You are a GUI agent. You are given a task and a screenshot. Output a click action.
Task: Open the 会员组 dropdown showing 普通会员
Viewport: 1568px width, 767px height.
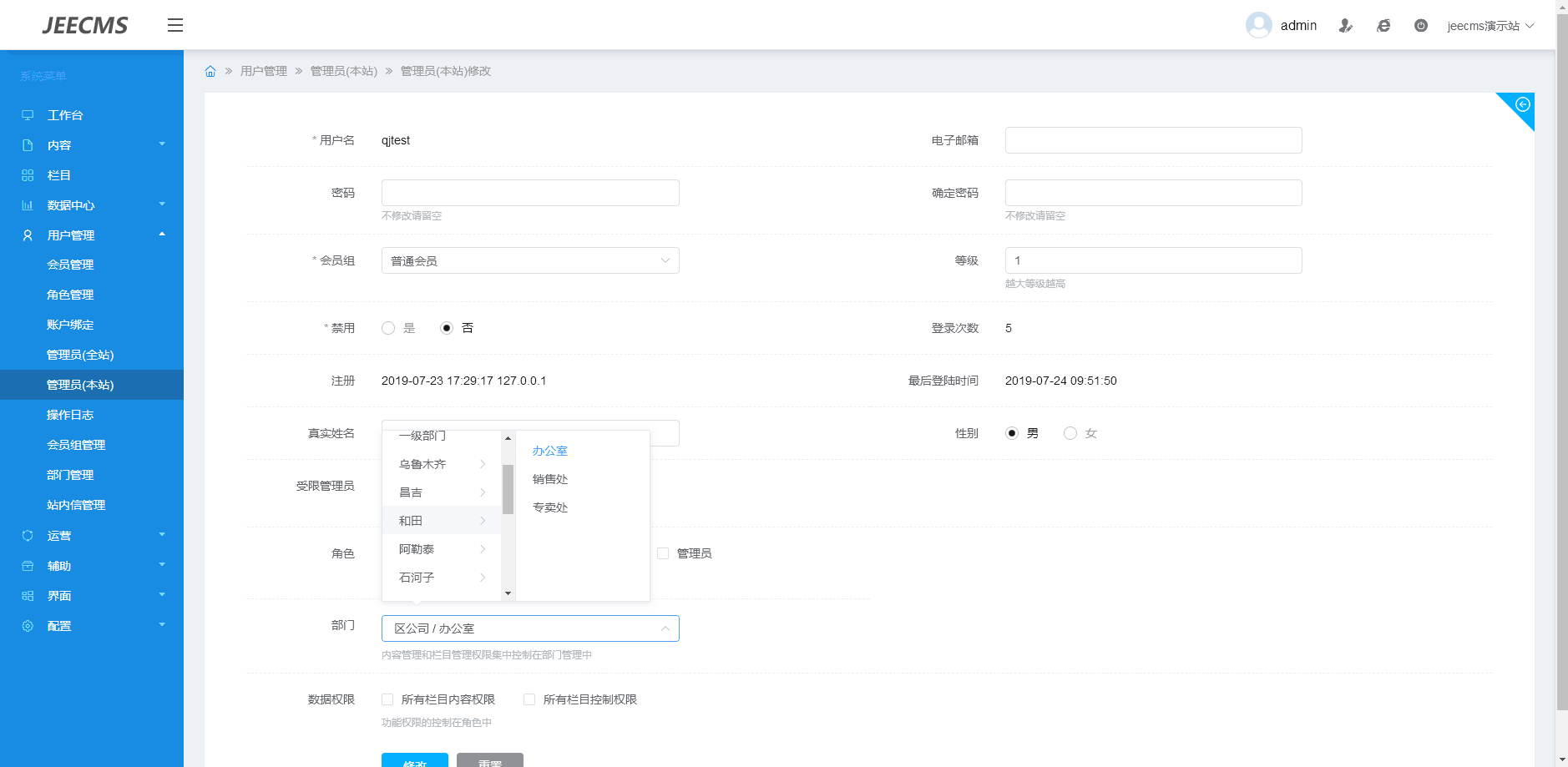click(x=530, y=260)
